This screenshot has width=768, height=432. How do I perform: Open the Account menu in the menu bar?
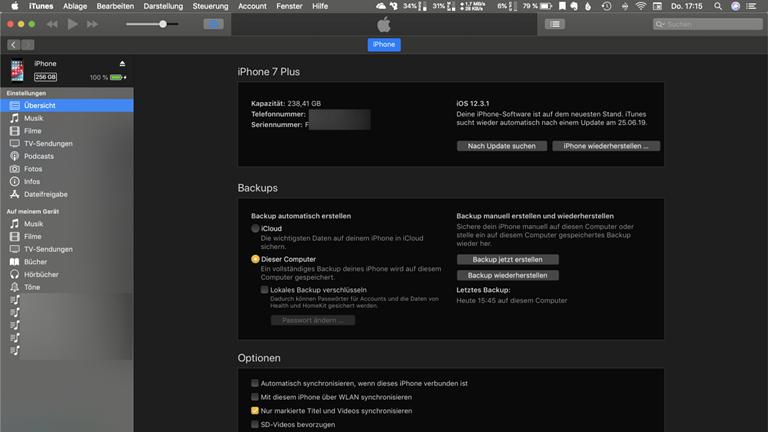(x=252, y=6)
